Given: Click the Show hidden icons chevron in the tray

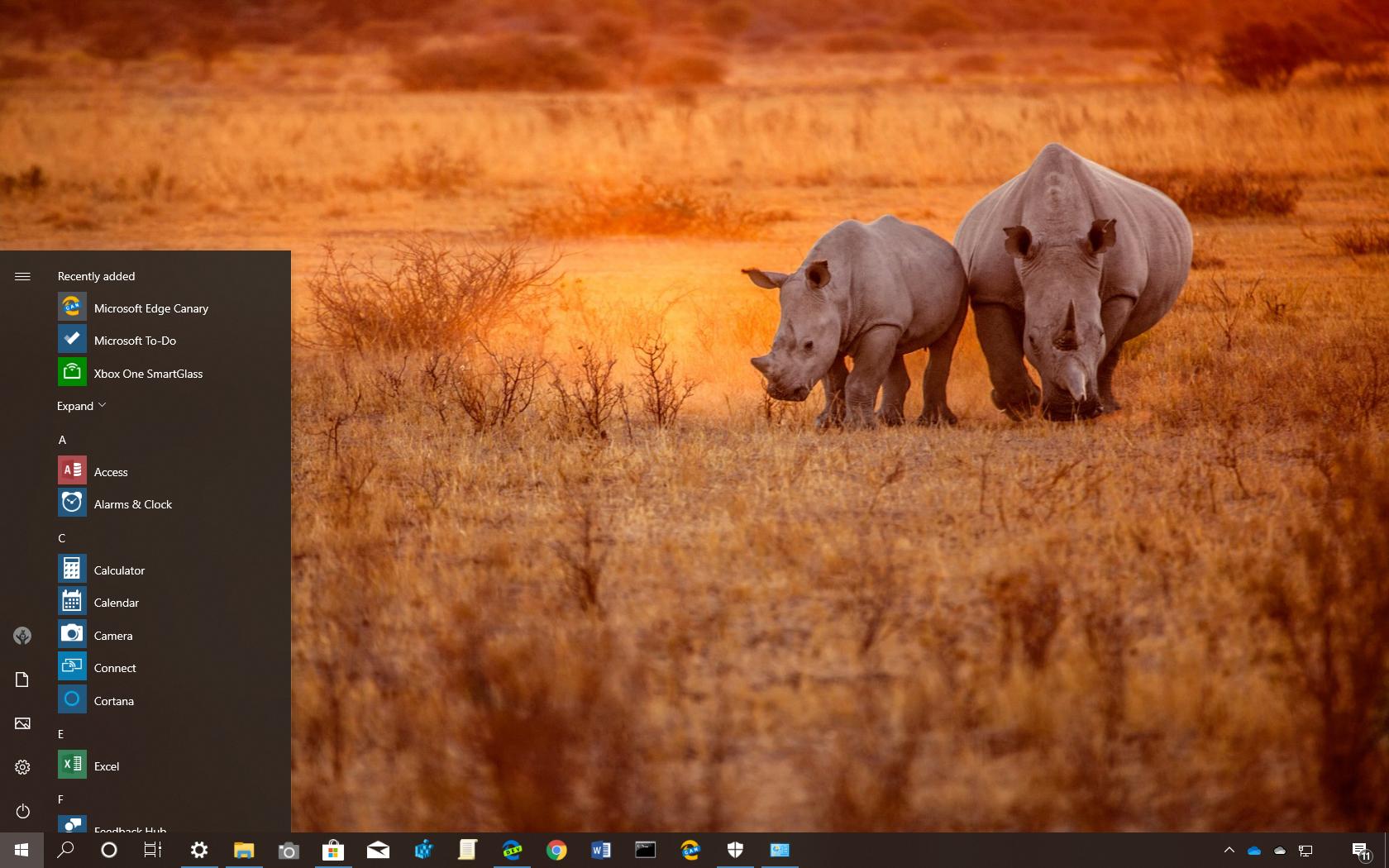Looking at the screenshot, I should pos(1229,850).
